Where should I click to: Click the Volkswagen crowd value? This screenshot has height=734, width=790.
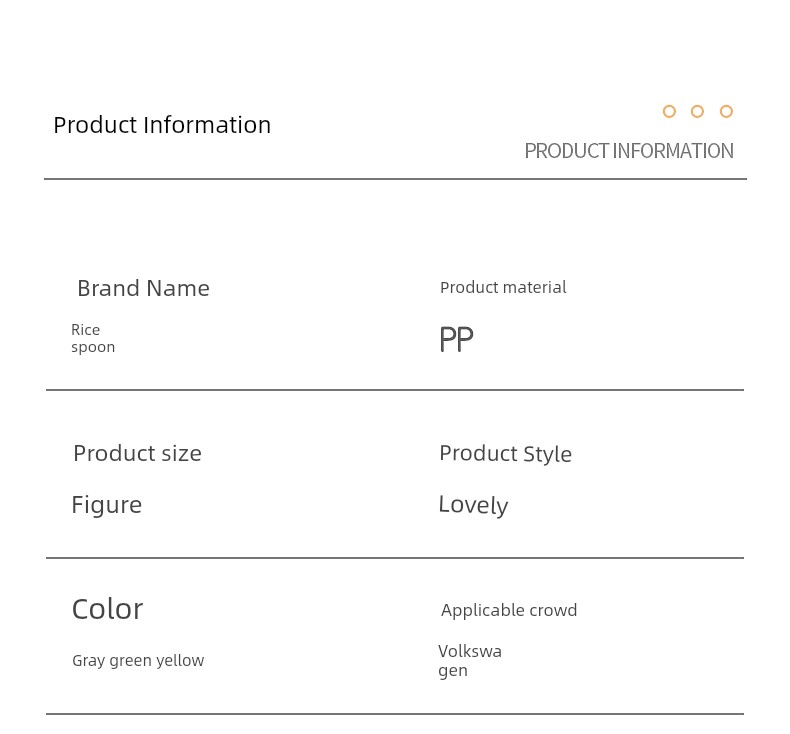coord(470,661)
